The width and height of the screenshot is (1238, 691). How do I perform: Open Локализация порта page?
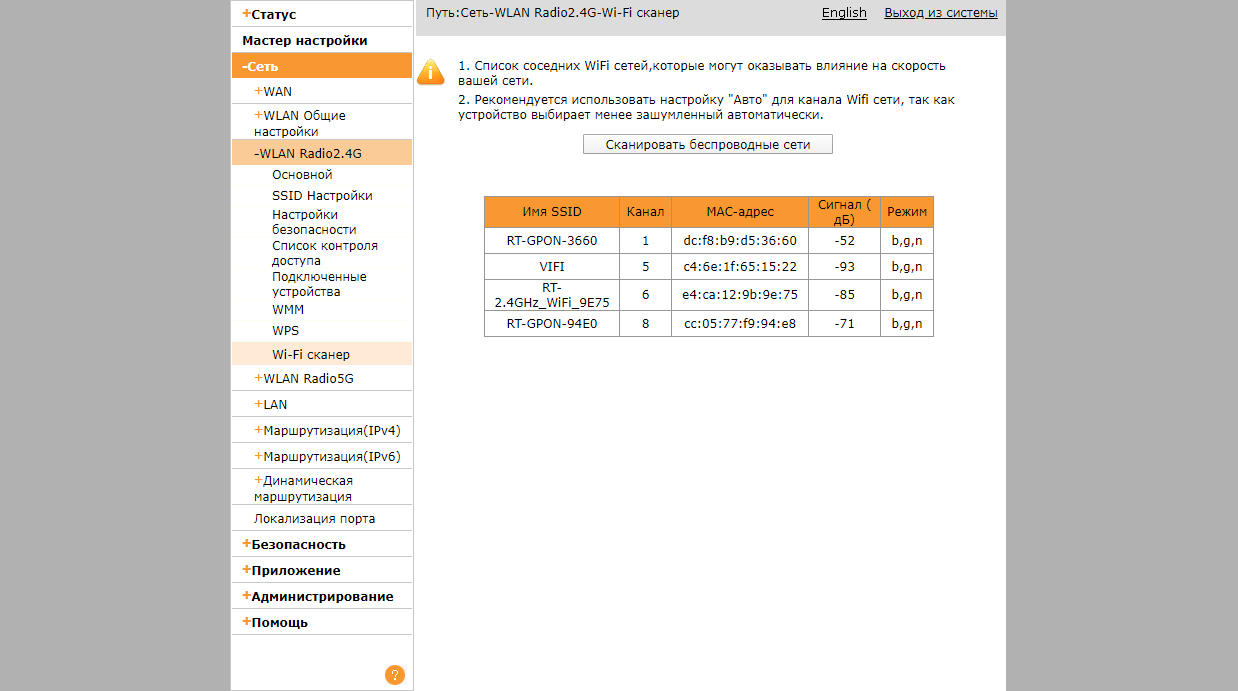pyautogui.click(x=314, y=518)
